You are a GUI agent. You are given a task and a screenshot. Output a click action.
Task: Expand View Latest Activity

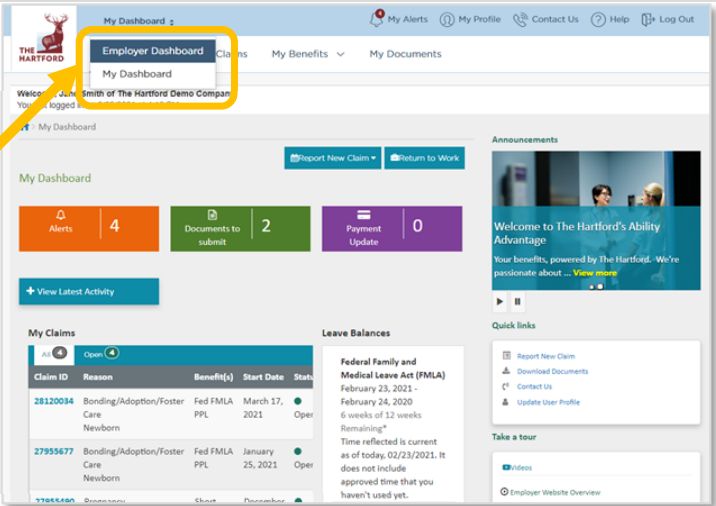point(89,291)
